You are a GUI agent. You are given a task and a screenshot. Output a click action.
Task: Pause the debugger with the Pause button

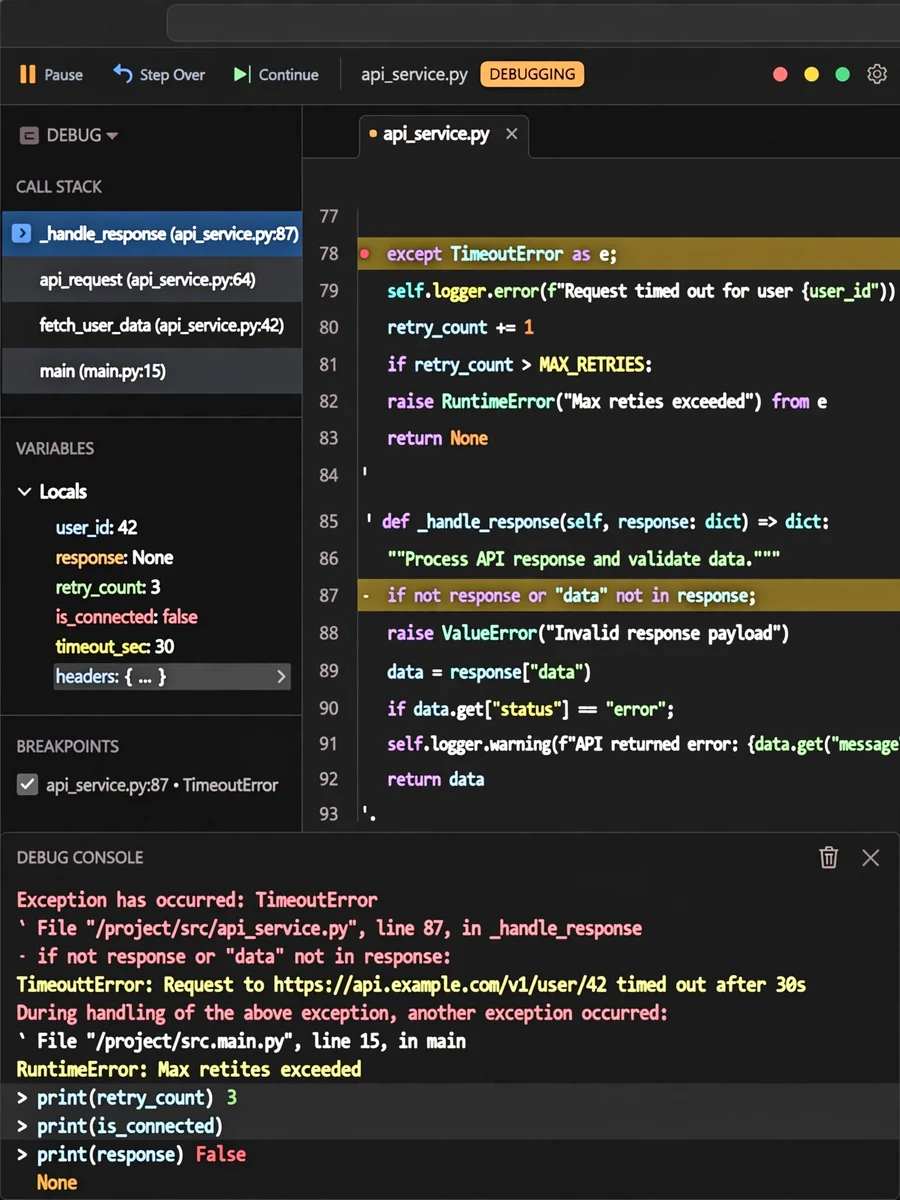(x=50, y=74)
